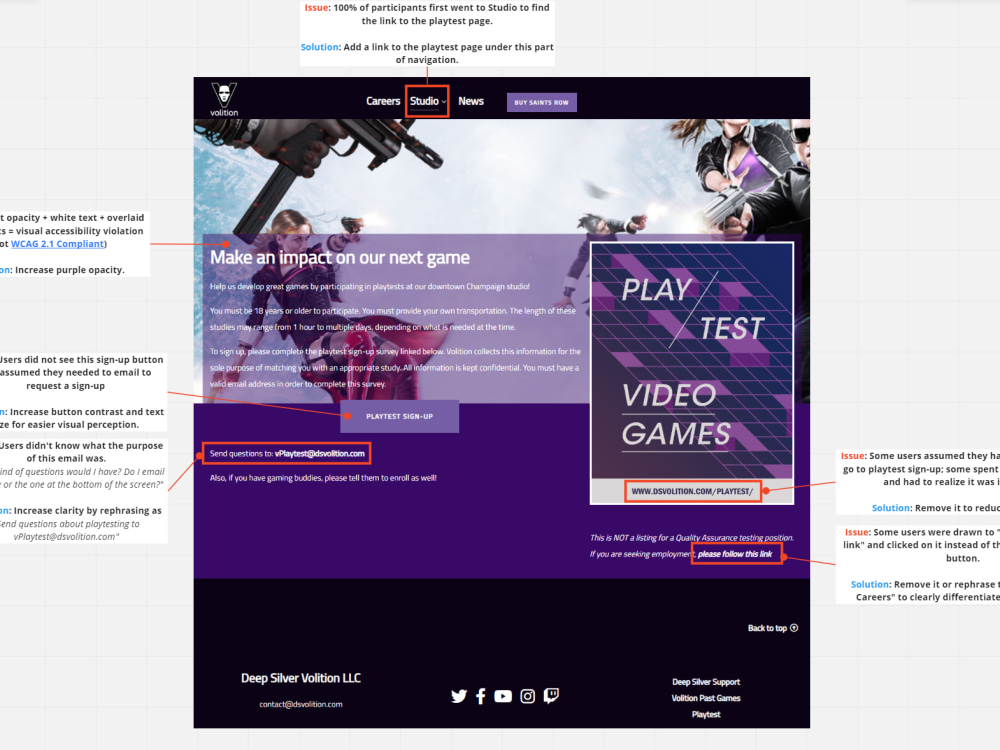Screen dimensions: 1000x750
Task: Click the Play Test Video Games poster
Action: coord(692,373)
